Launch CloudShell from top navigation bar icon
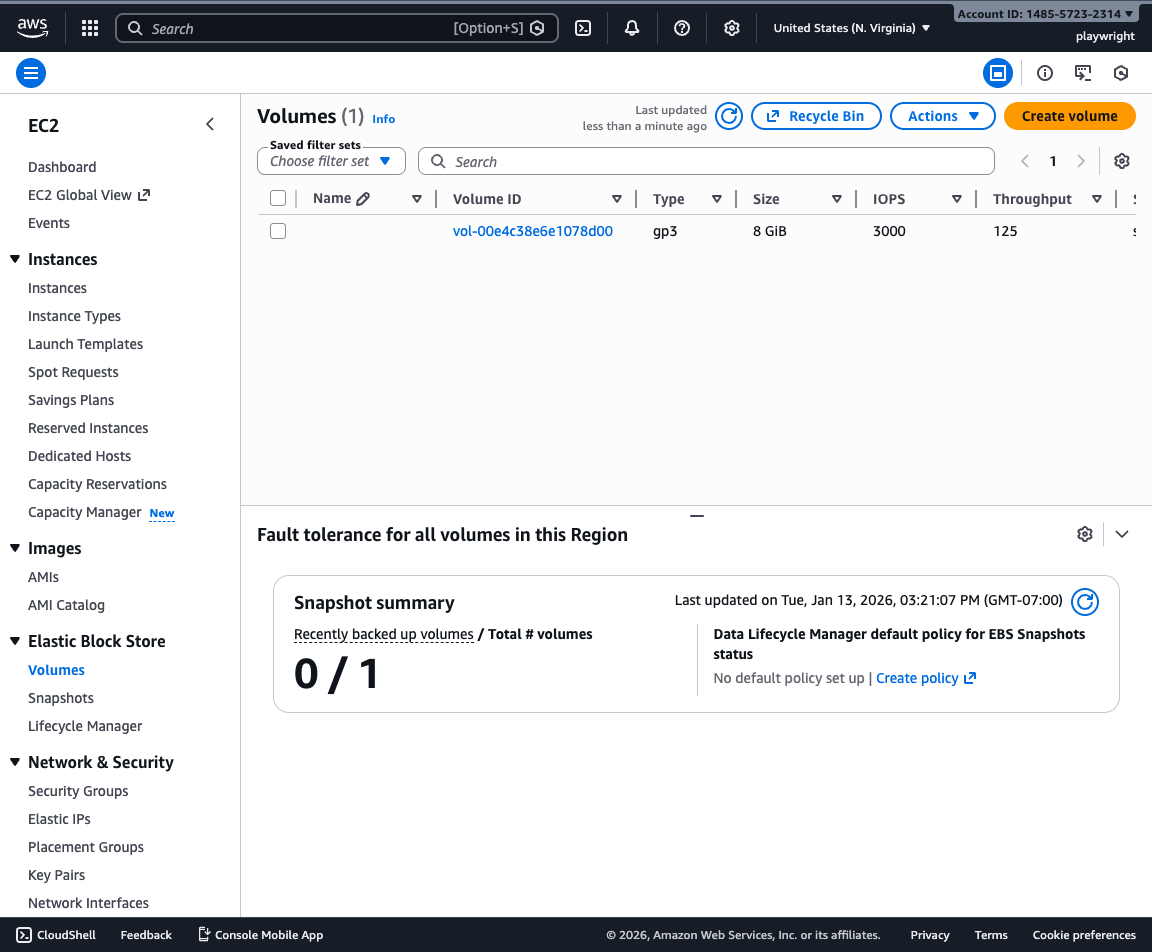 [x=583, y=28]
